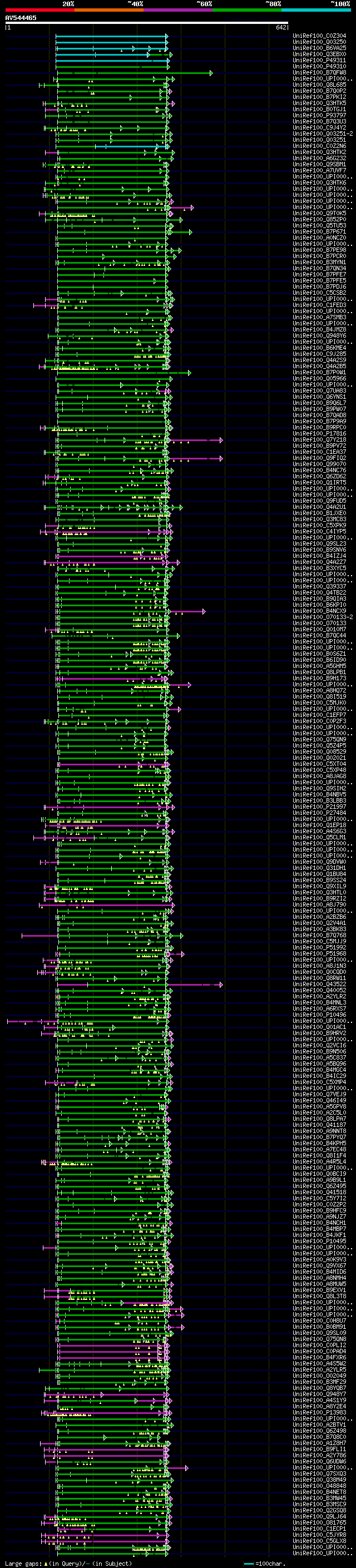The image size is (356, 1568).
Task: Open hit UniRef100_Q03250
Action: click(319, 42)
